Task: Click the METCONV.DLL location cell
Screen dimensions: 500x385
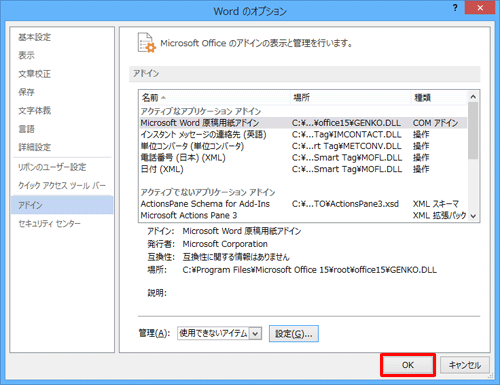Action: point(347,146)
